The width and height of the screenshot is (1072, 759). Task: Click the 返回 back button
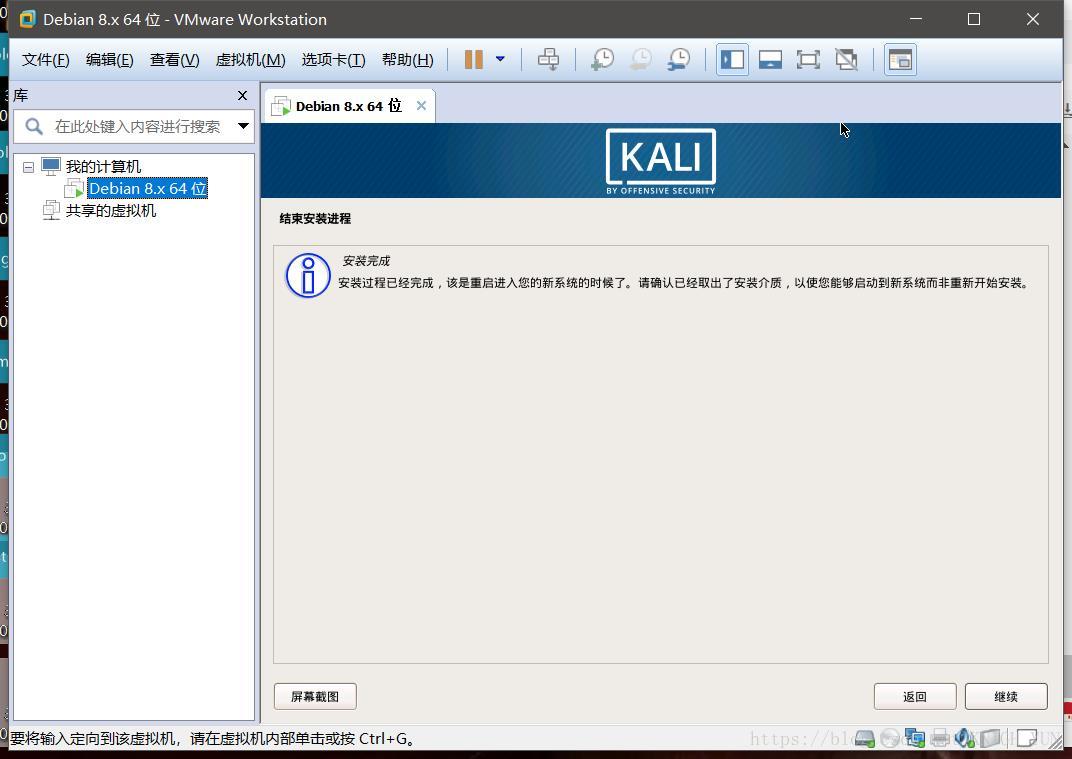pyautogui.click(x=915, y=697)
